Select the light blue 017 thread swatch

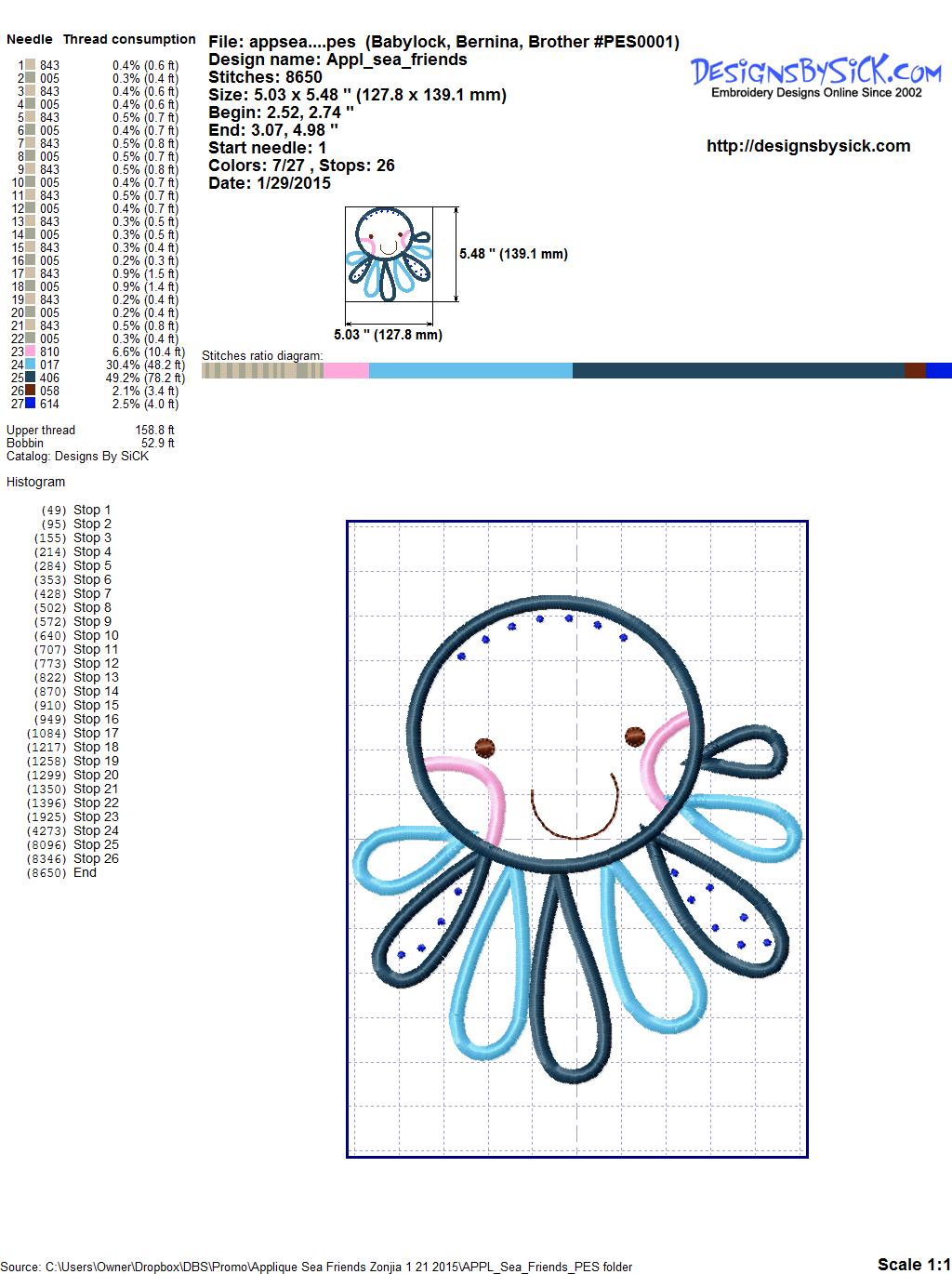[31, 365]
